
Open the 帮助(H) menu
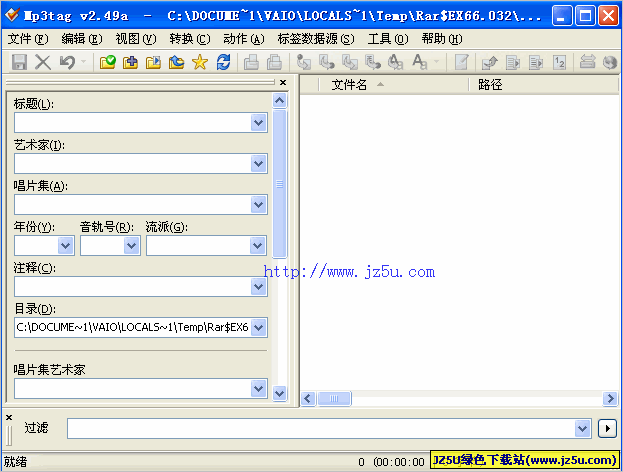[442, 39]
